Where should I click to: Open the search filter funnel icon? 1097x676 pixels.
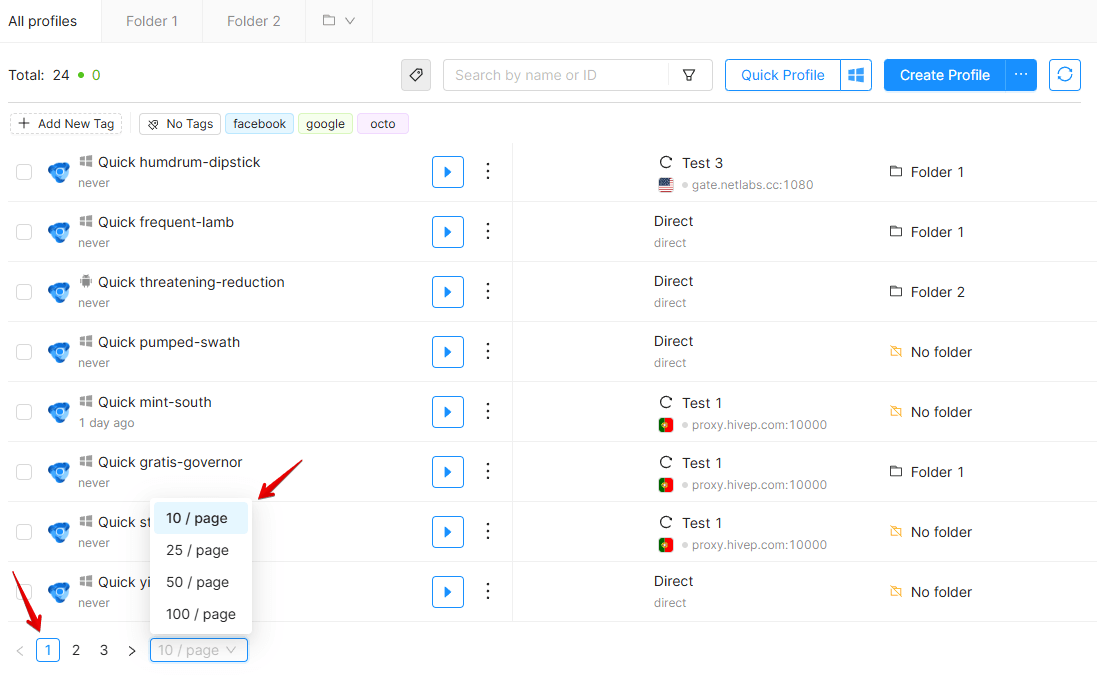689,75
